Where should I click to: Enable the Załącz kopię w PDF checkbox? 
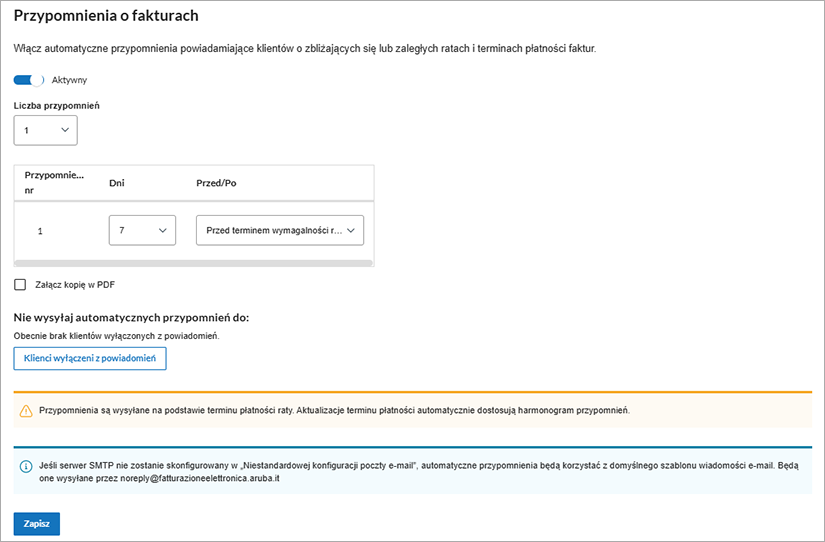(20, 284)
